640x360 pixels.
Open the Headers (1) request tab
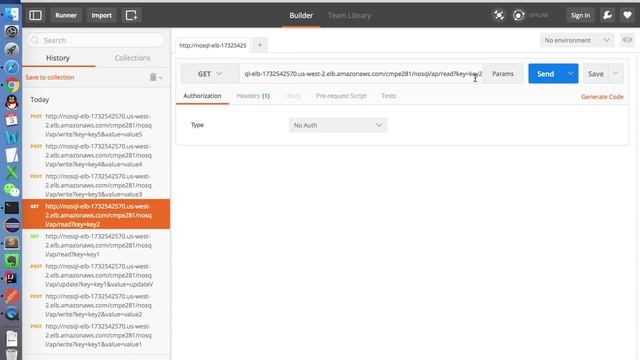pyautogui.click(x=253, y=96)
